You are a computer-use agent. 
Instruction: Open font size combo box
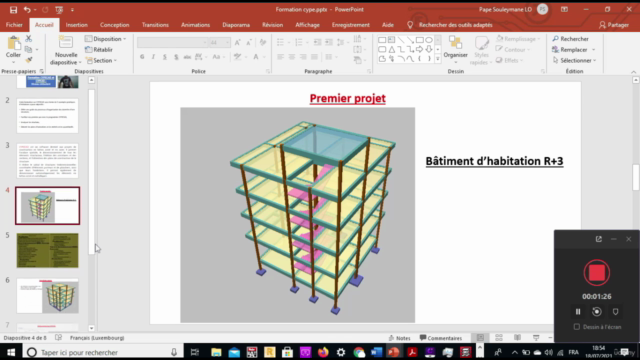220,42
